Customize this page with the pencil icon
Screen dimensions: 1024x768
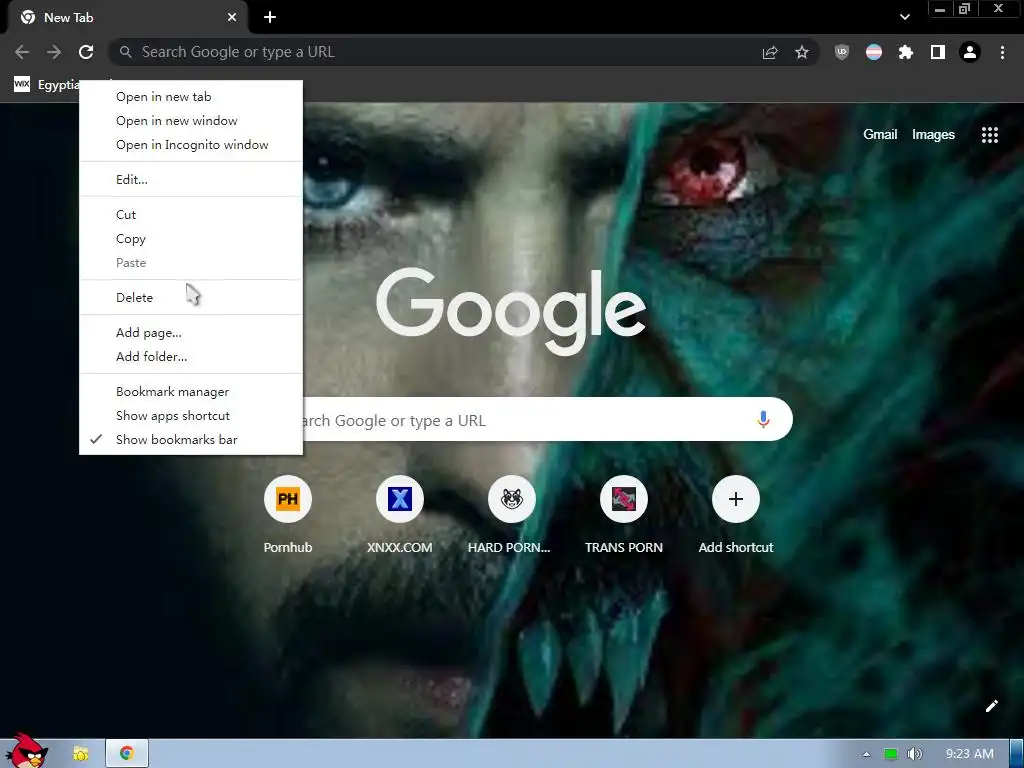(x=991, y=706)
